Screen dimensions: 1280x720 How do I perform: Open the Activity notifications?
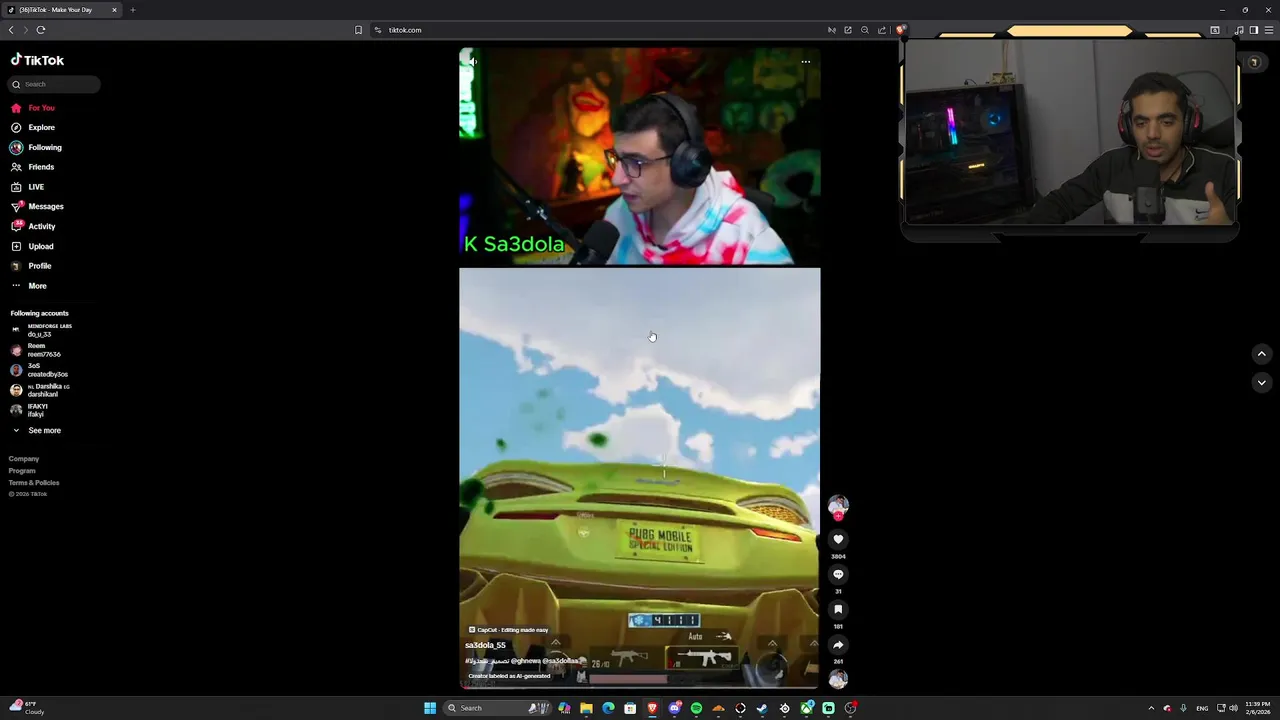point(33,226)
